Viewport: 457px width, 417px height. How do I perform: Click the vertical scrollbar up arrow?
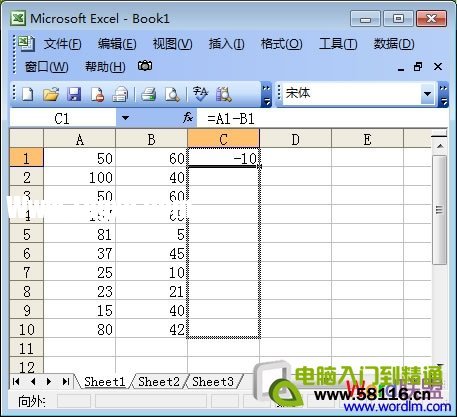(440, 146)
